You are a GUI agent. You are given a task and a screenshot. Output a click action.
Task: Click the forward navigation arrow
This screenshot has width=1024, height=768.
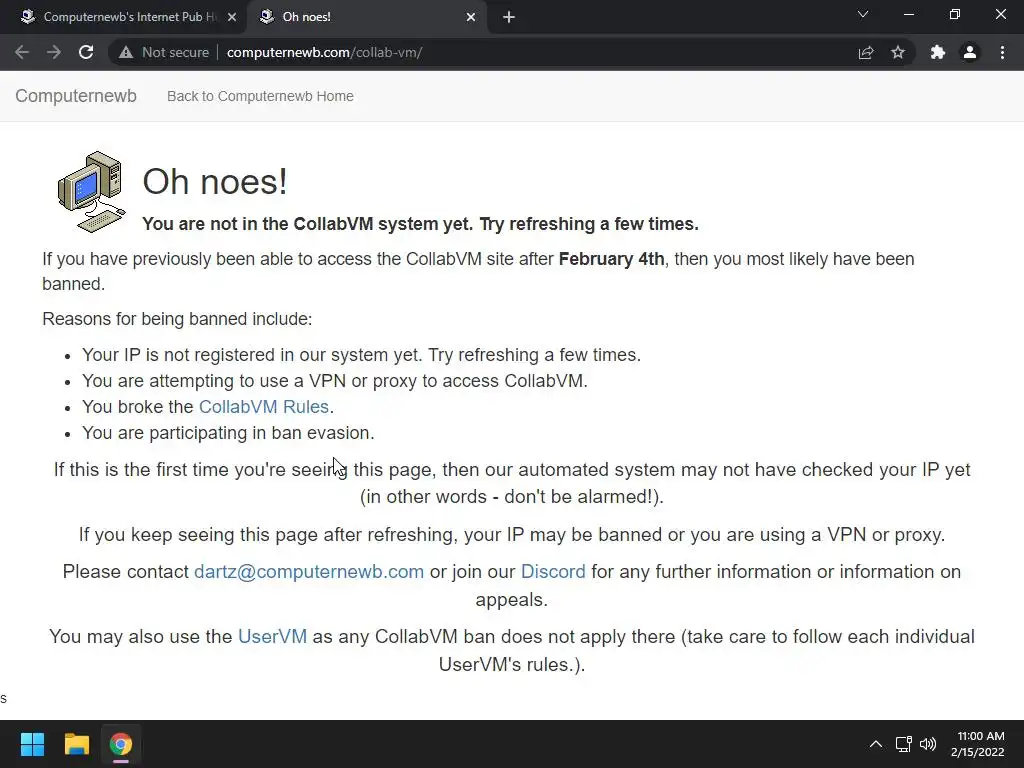pyautogui.click(x=54, y=52)
